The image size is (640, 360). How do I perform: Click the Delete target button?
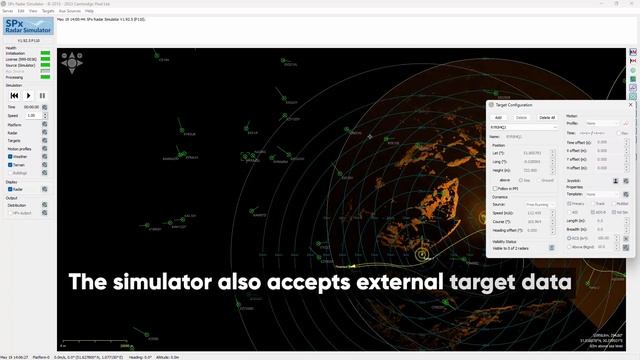(521, 118)
